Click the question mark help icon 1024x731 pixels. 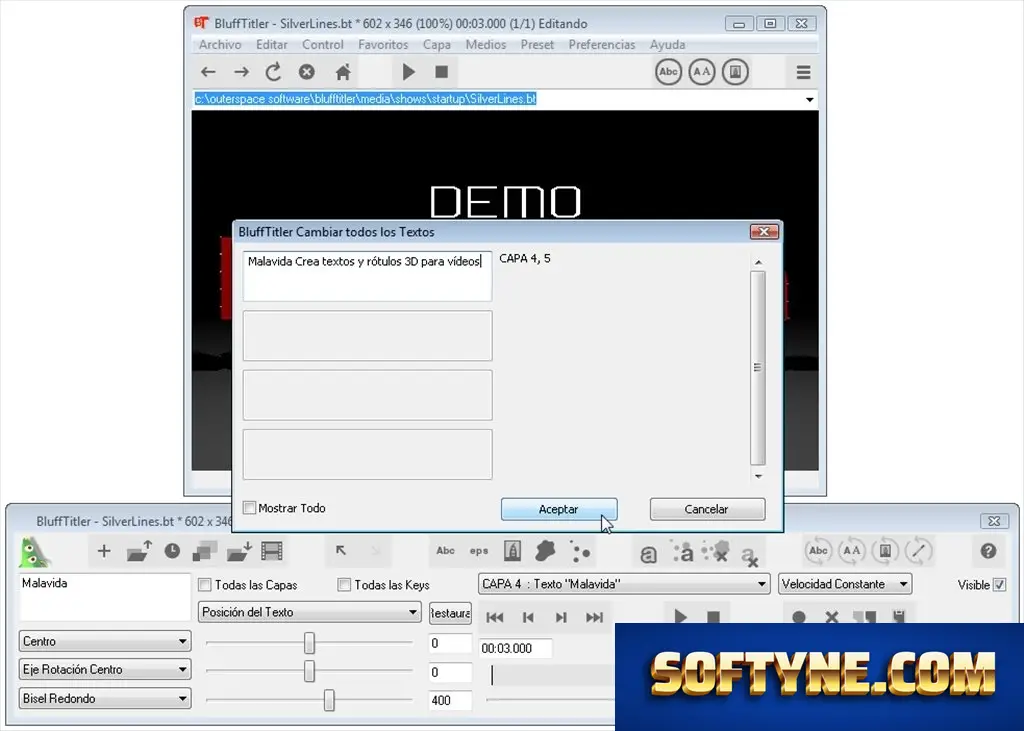pos(988,551)
